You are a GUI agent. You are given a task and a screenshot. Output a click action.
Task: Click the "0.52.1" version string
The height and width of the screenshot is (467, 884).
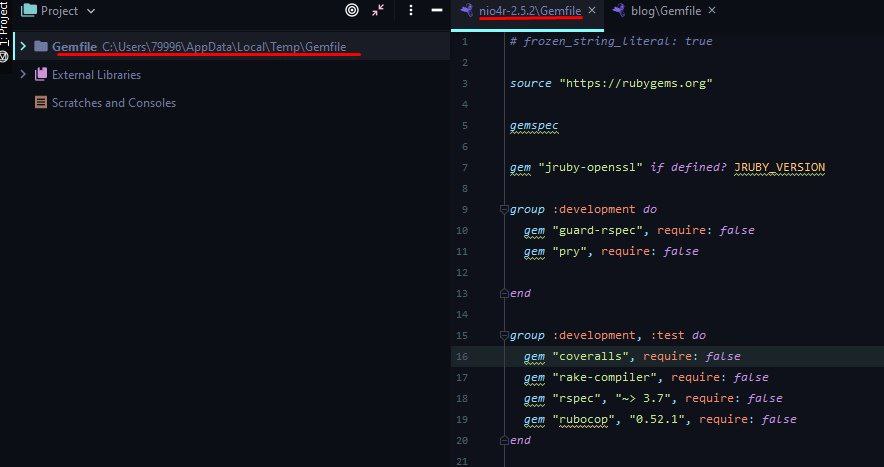tap(657, 419)
